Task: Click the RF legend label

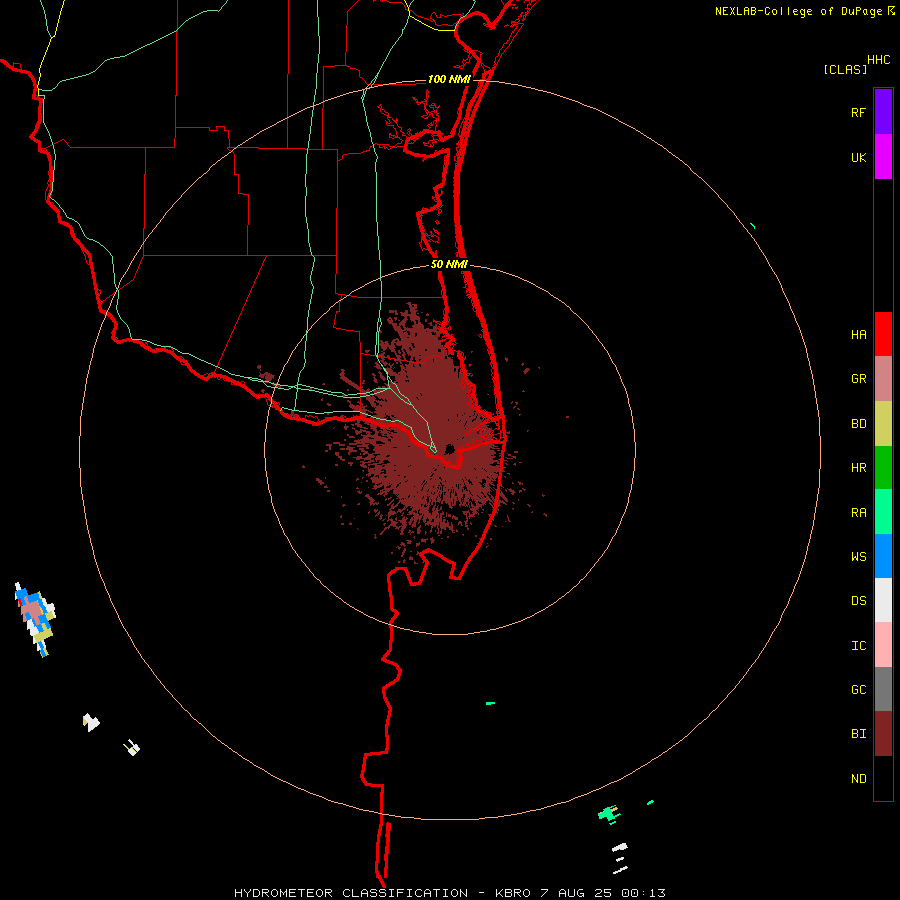Action: tap(858, 112)
